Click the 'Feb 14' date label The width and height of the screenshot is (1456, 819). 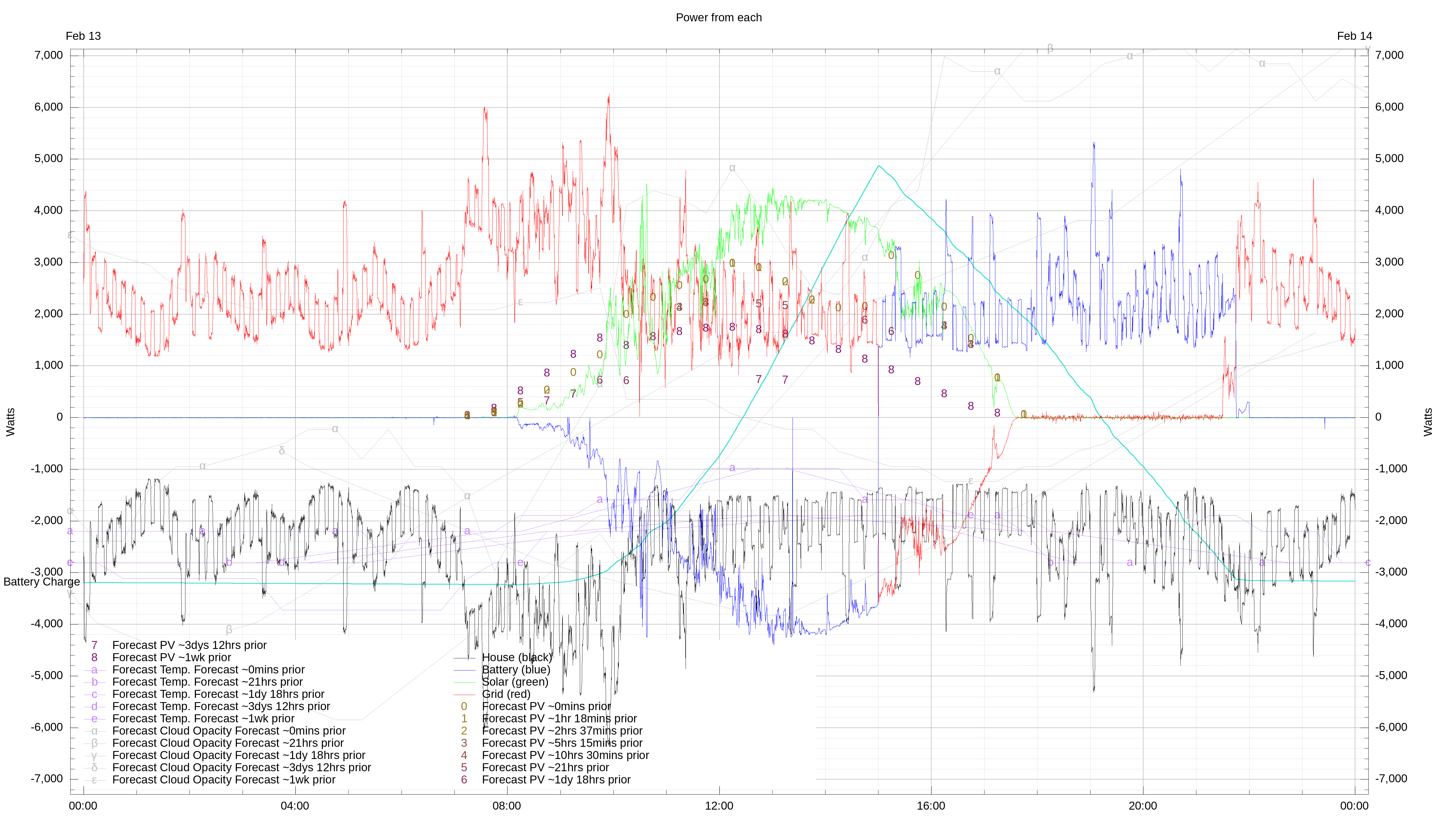1354,36
